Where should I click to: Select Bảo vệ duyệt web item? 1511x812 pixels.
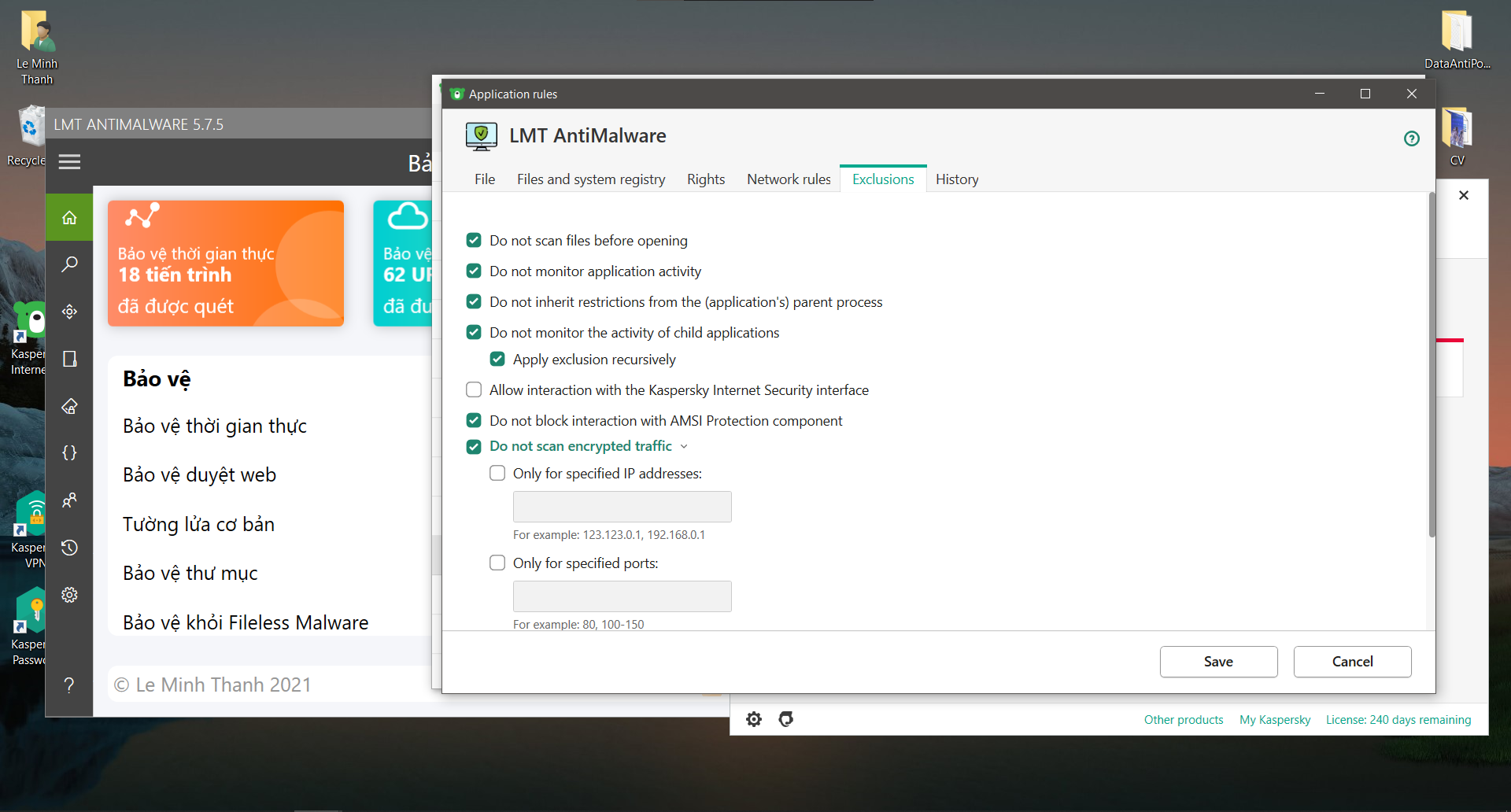200,475
